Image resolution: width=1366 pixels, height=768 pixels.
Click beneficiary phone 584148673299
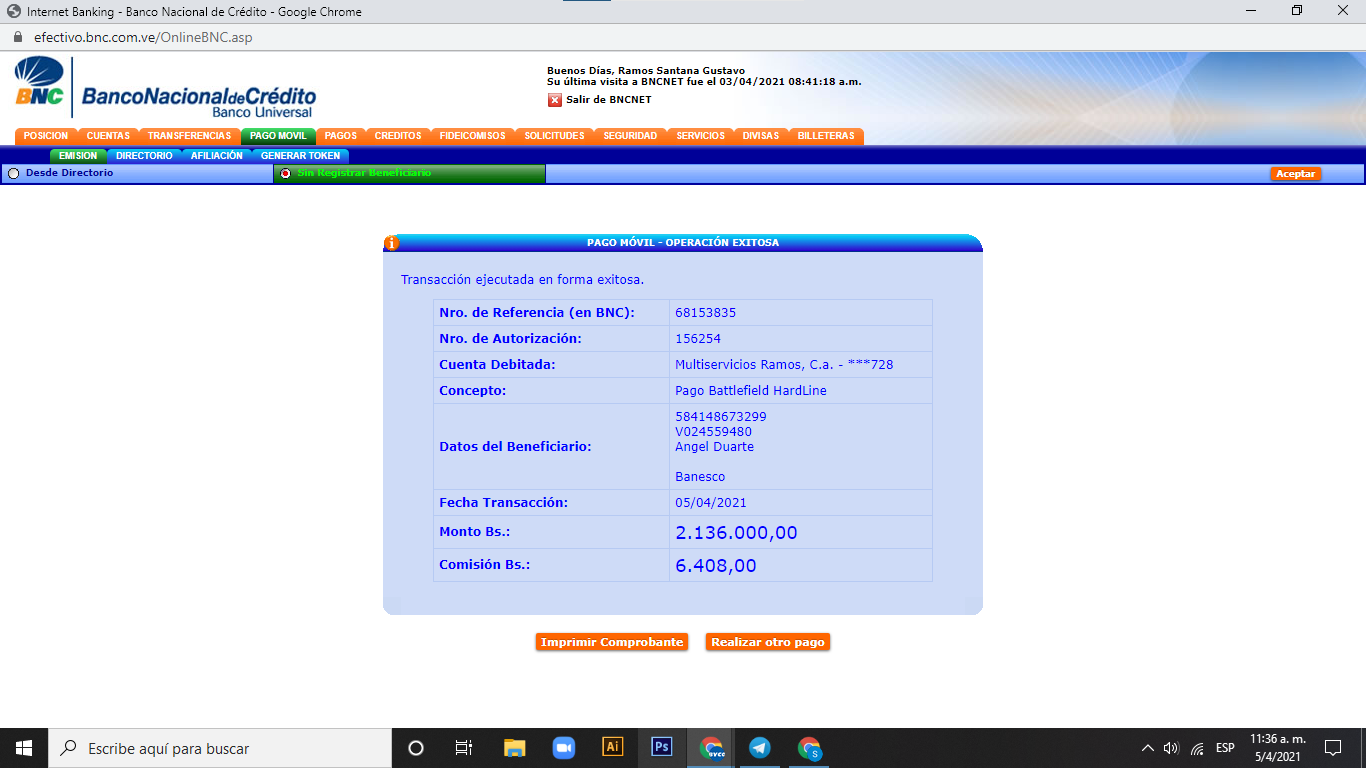tap(721, 416)
